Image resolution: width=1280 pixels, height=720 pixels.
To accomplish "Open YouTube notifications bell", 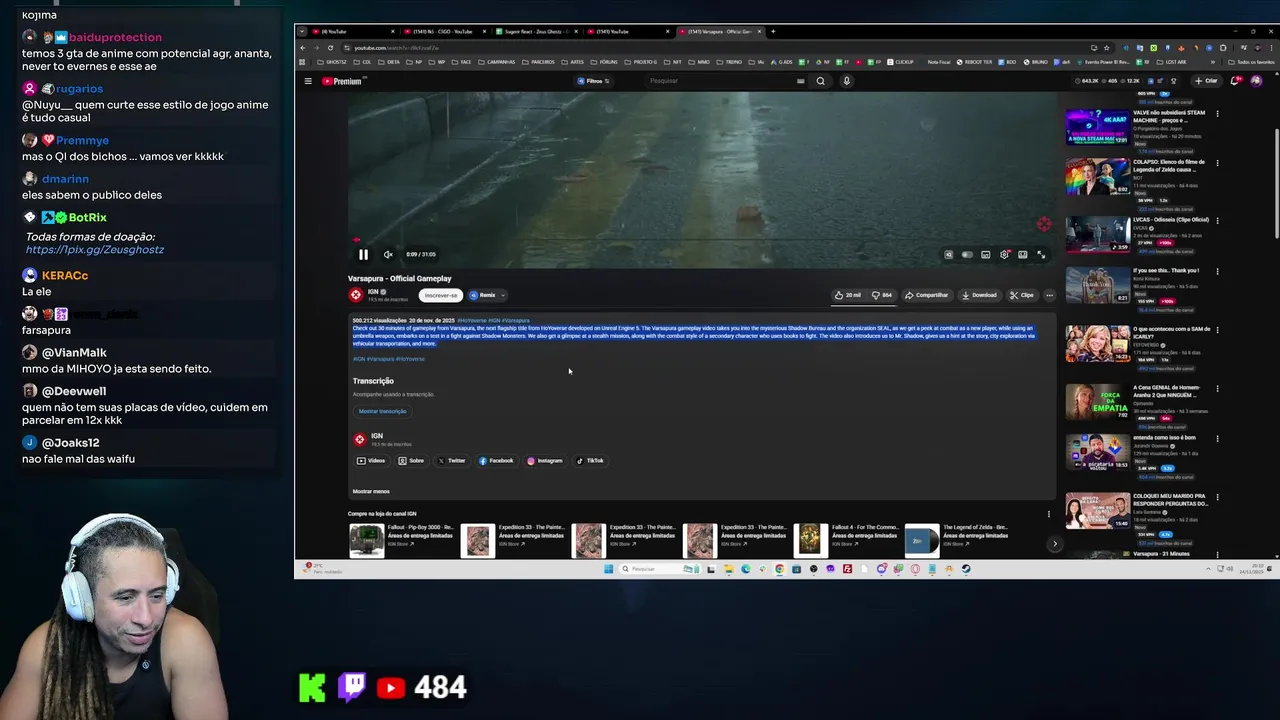I will click(x=1236, y=81).
